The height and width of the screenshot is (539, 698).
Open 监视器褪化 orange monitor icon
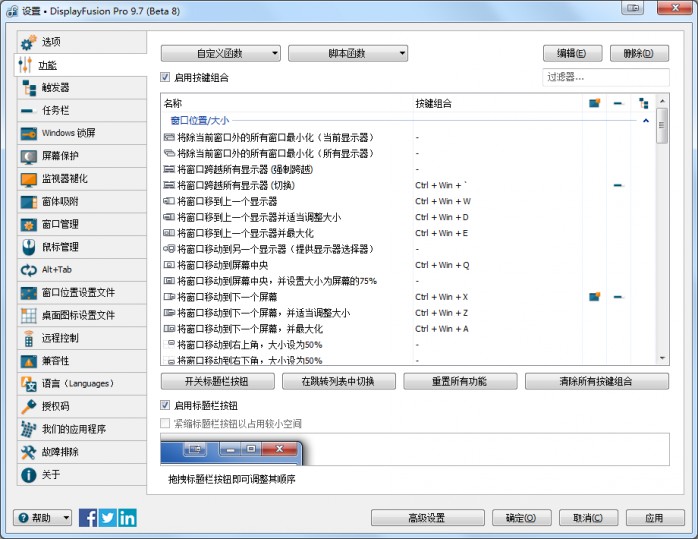click(28, 179)
